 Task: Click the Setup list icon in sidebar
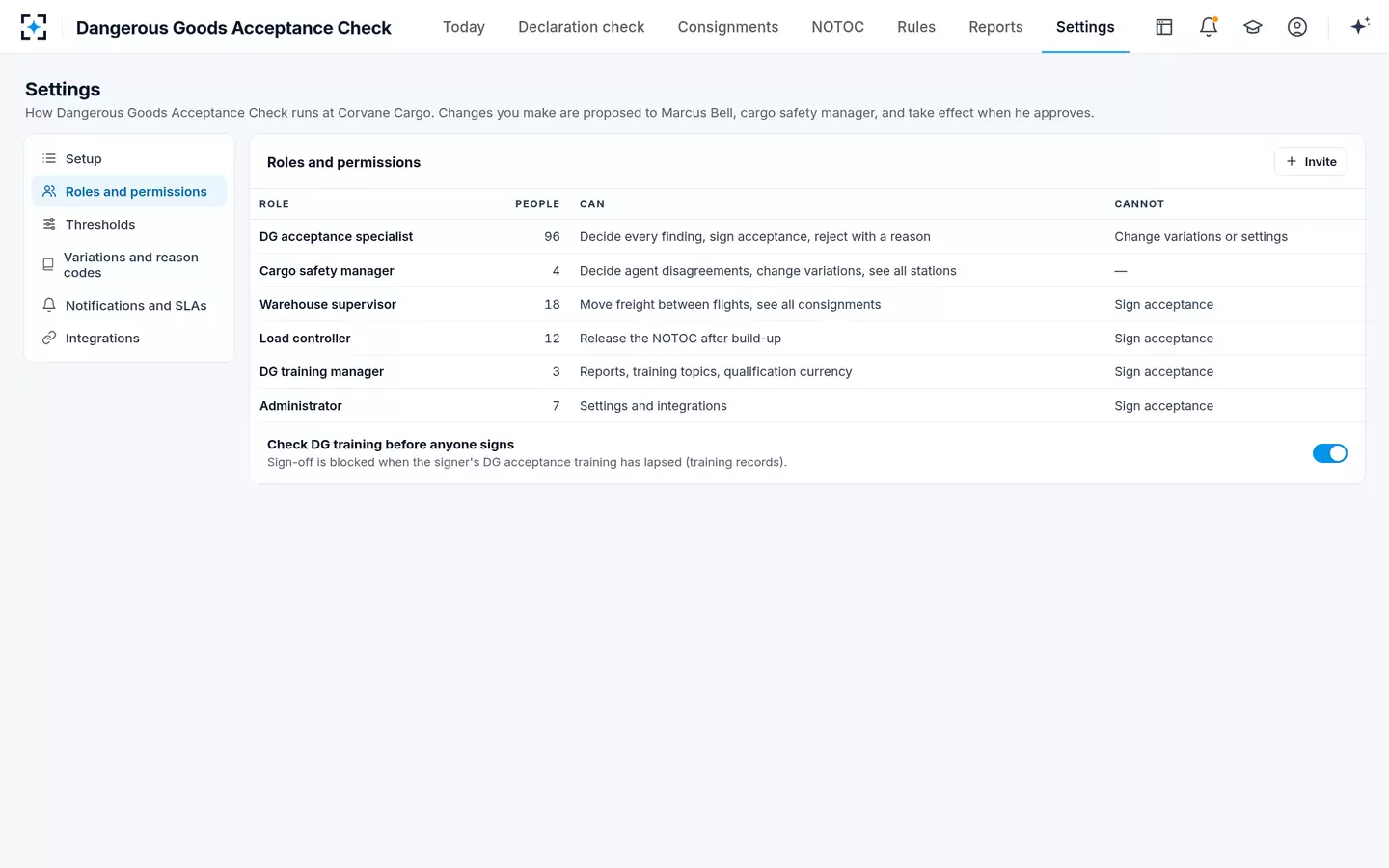[x=49, y=158]
